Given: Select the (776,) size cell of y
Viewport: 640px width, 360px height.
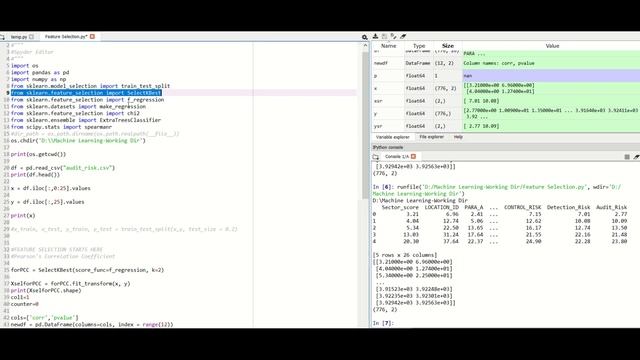Looking at the screenshot, I should pyautogui.click(x=447, y=113).
